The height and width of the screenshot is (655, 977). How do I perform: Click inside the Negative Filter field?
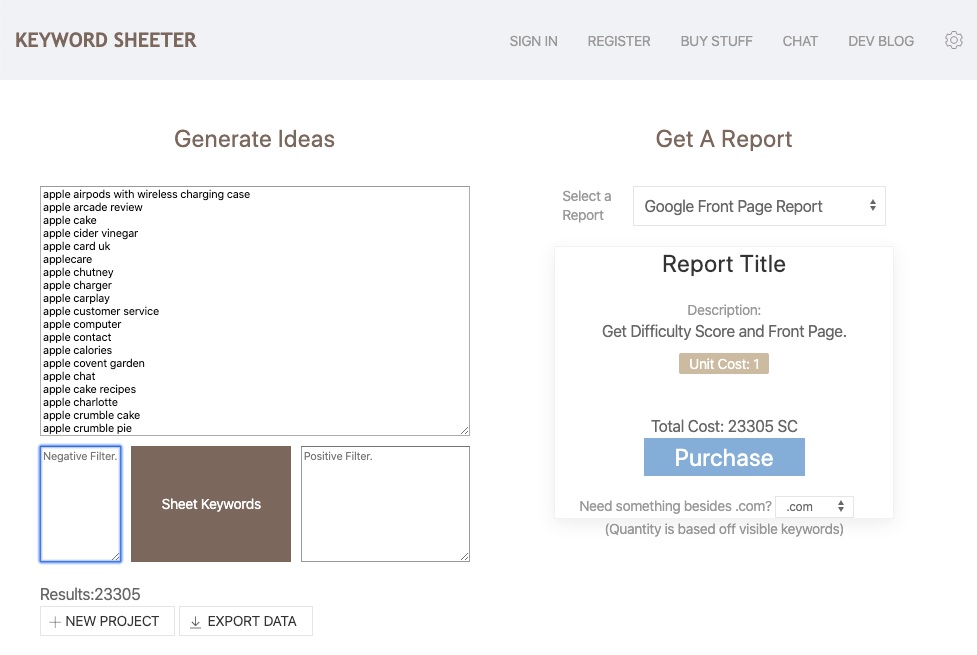pos(80,504)
